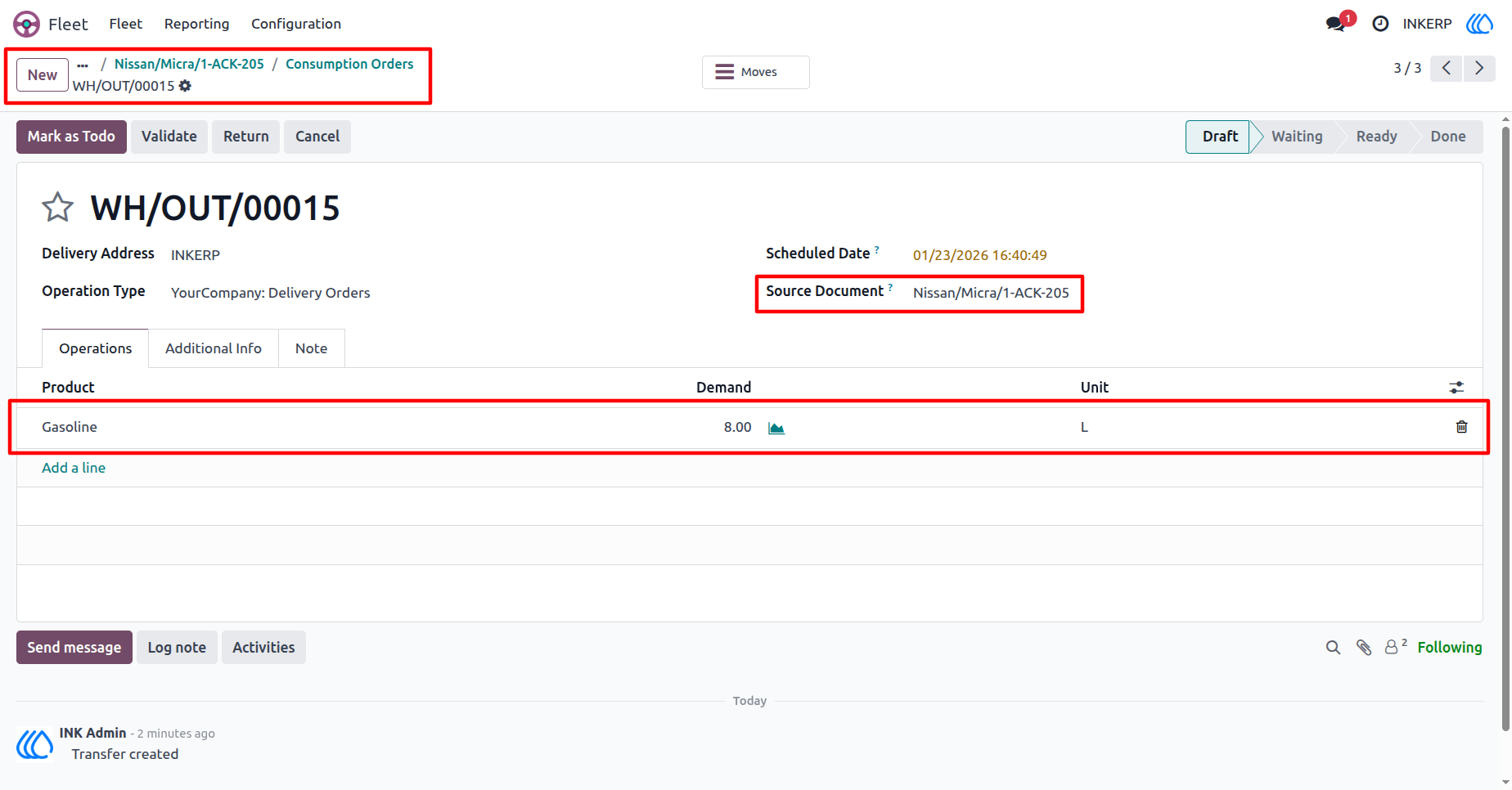Open the Moves smart button

pos(756,72)
